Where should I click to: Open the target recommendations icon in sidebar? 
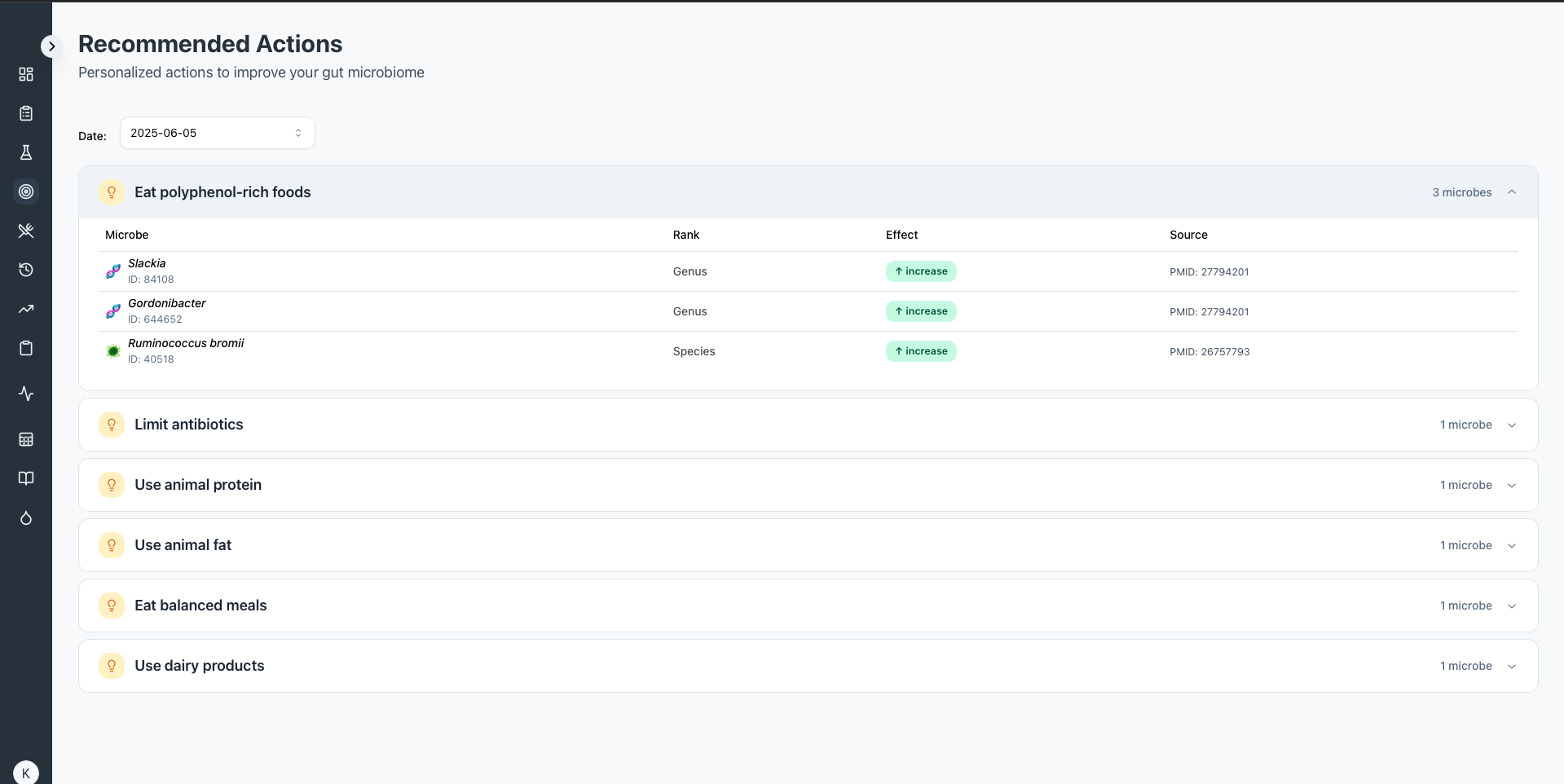pos(26,192)
